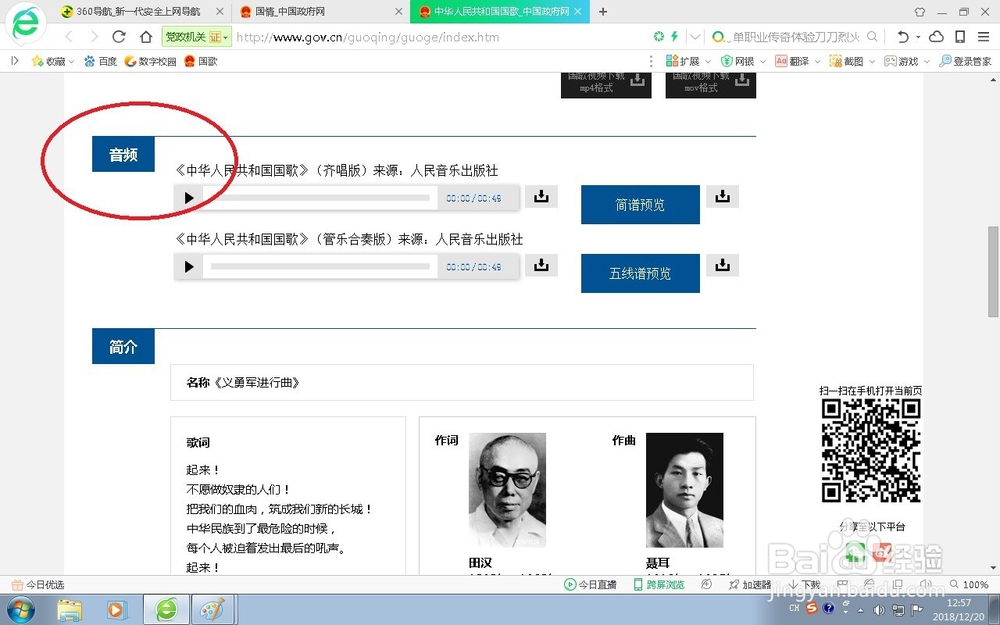
Task: Play the 管乐合奏版 anthem audio
Action: pos(189,266)
